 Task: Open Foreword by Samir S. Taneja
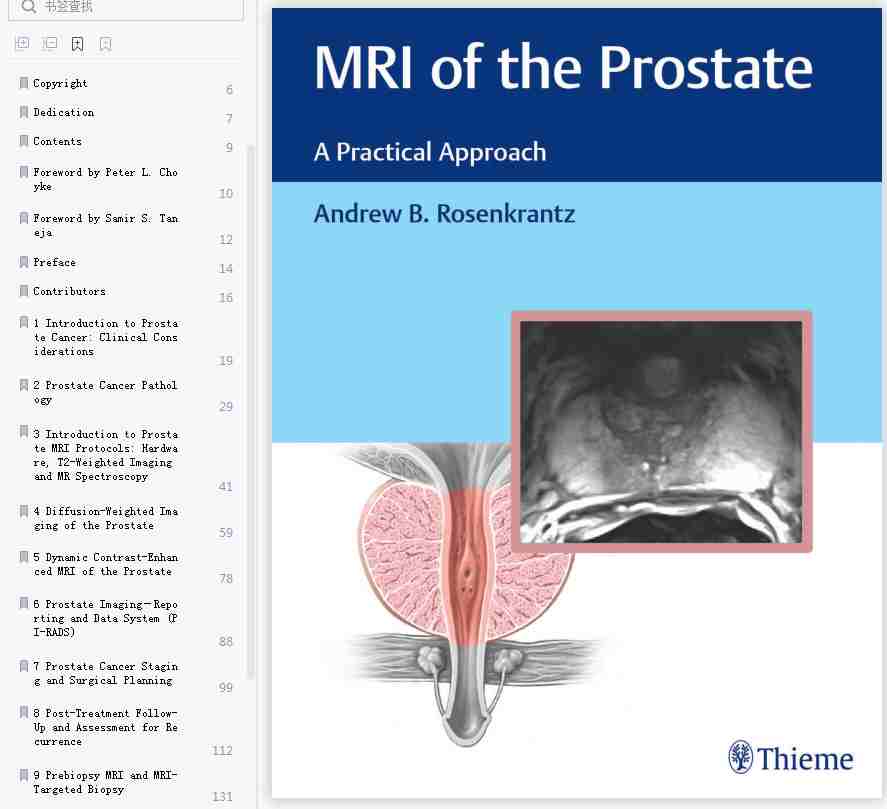click(105, 225)
